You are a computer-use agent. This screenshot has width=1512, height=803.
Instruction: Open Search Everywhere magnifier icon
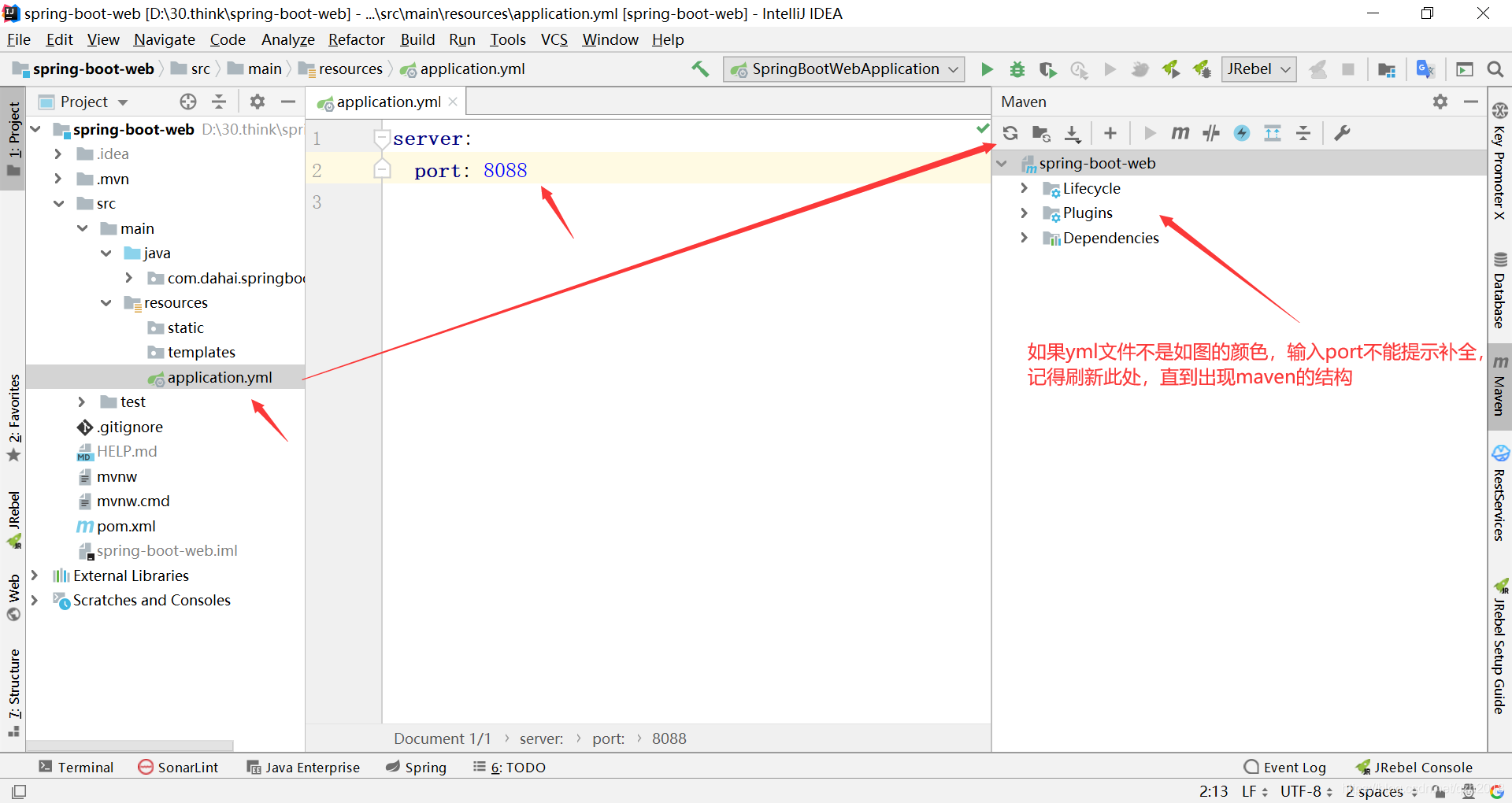(x=1495, y=69)
